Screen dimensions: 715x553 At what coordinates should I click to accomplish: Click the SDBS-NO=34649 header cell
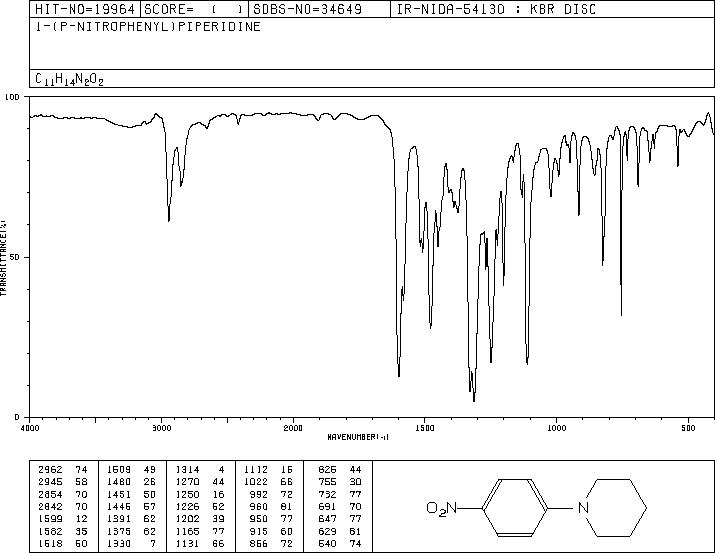[x=320, y=9]
